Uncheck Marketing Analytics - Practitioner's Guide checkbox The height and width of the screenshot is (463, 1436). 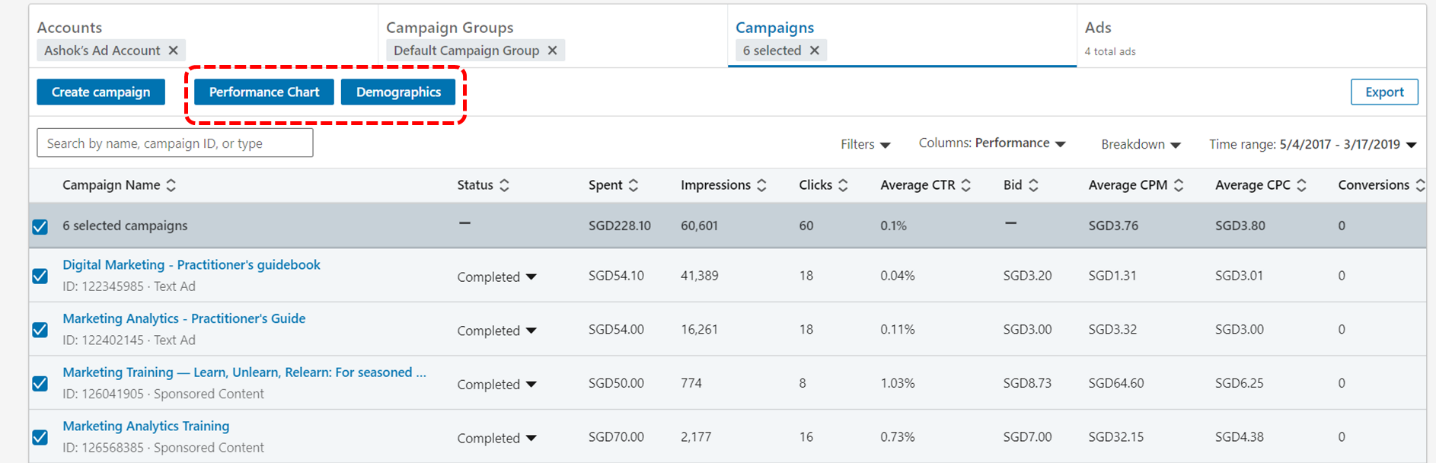[40, 329]
